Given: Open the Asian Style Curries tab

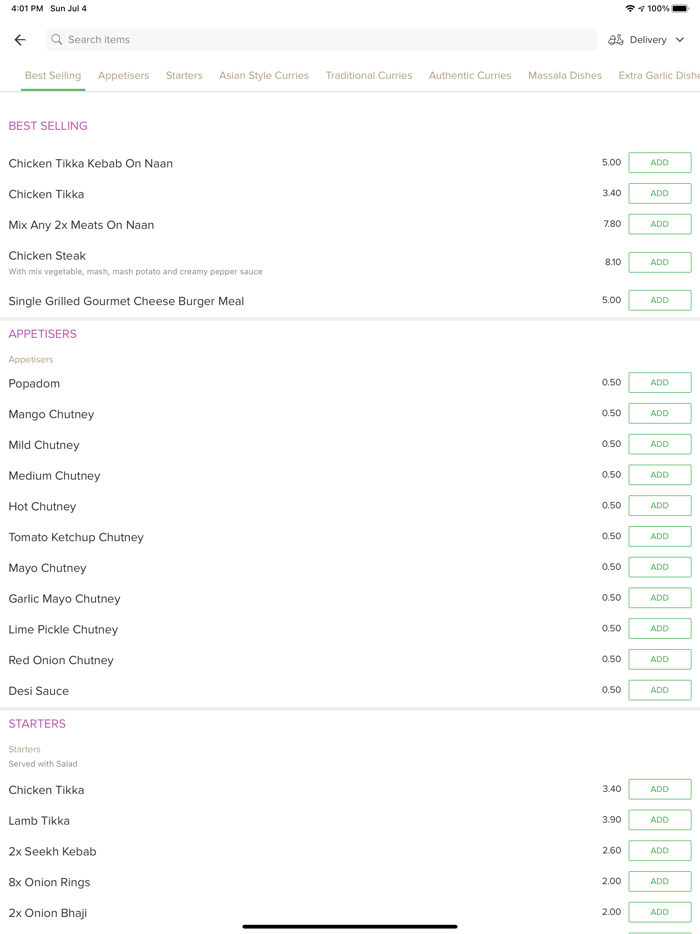Looking at the screenshot, I should tap(264, 75).
